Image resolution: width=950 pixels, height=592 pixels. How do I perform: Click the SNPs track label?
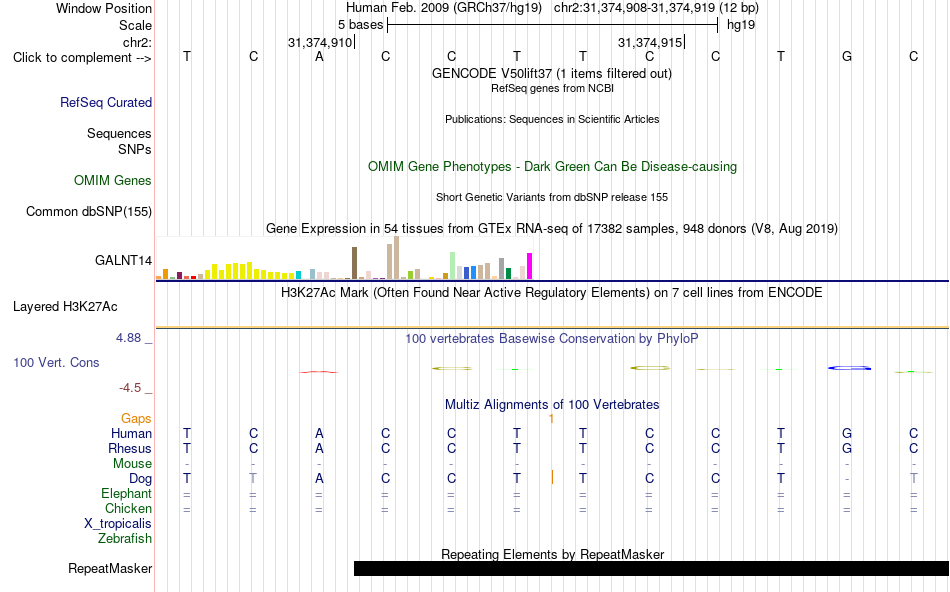(x=135, y=149)
